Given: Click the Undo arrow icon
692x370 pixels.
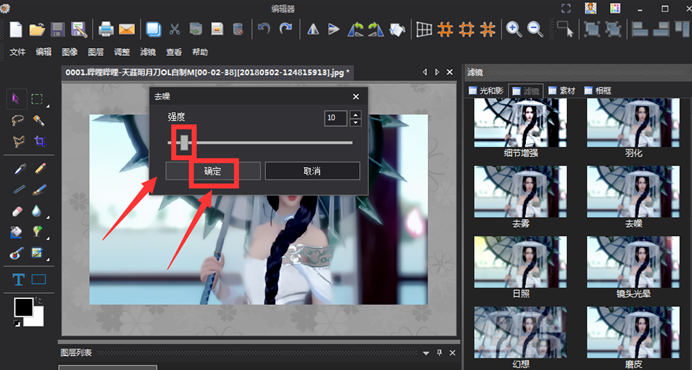Looking at the screenshot, I should pos(263,29).
